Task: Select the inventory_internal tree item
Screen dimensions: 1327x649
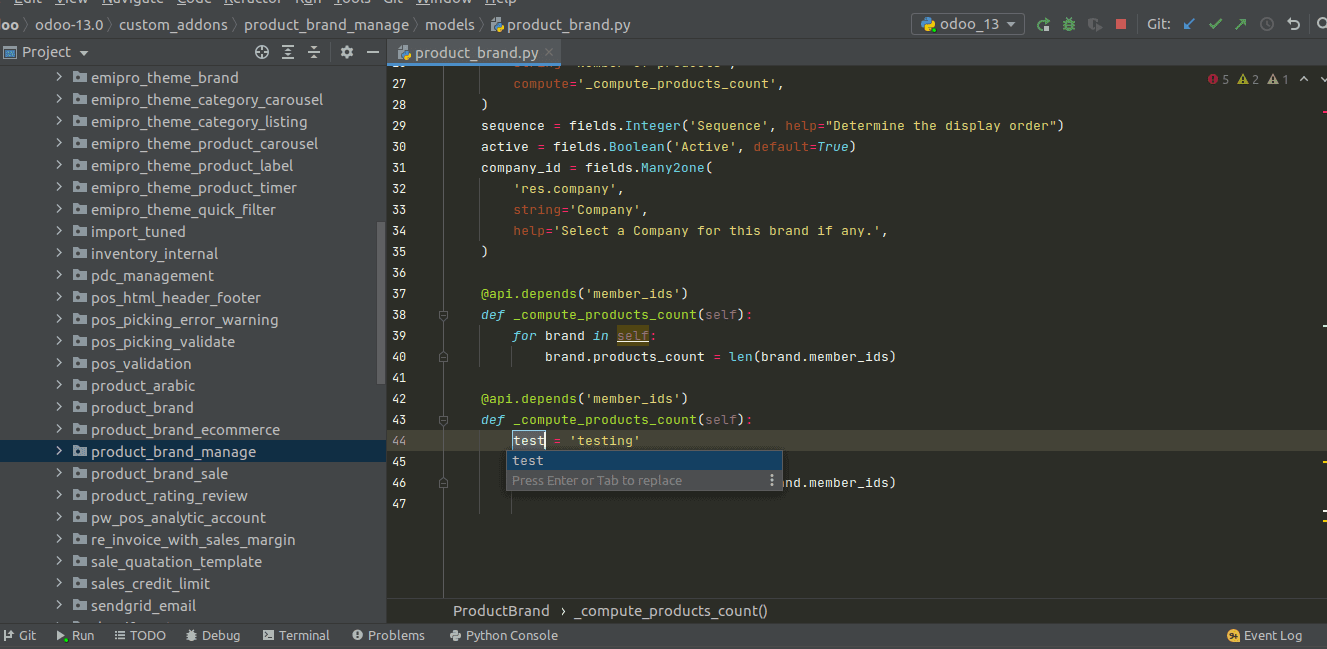Action: (154, 254)
